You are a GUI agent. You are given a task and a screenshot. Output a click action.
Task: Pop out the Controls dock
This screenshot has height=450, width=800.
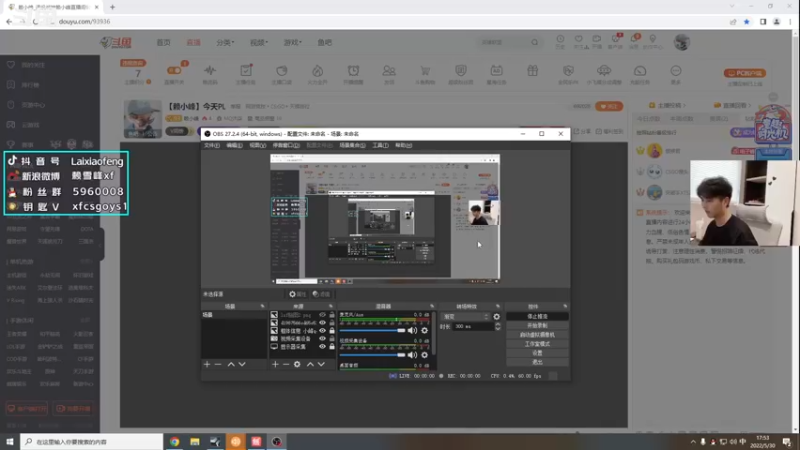tap(565, 306)
